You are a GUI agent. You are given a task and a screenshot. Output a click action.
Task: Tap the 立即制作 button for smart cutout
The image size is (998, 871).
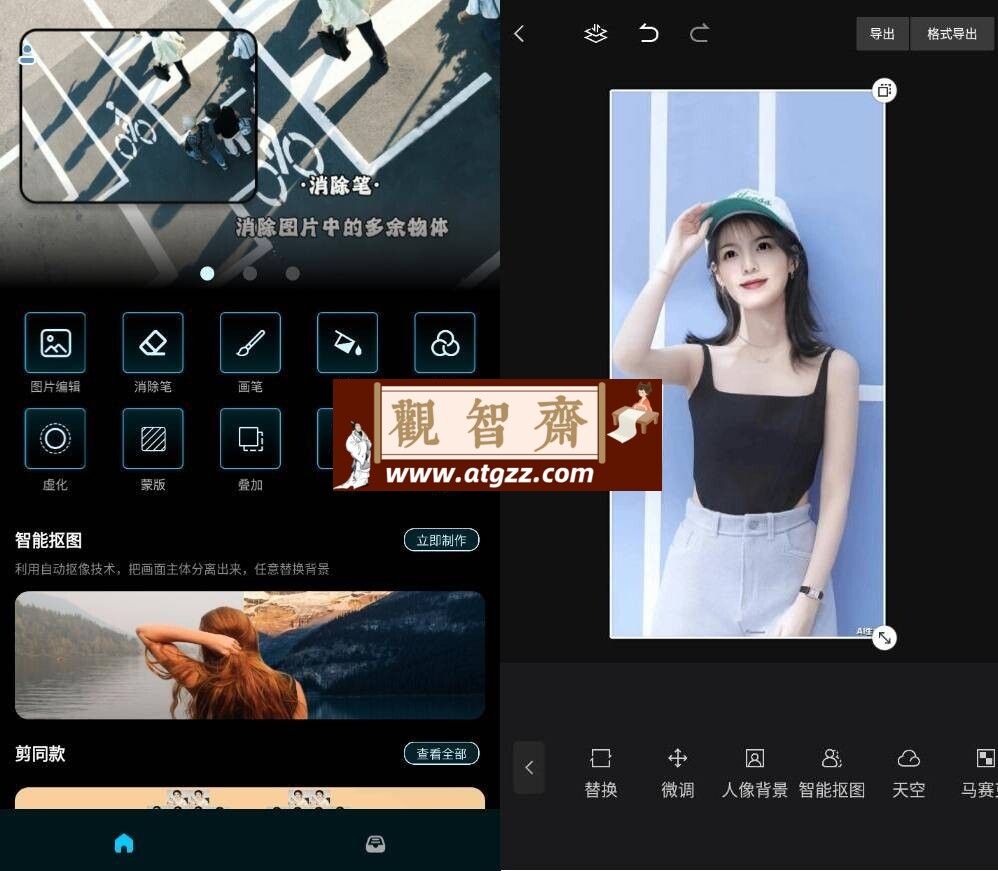(442, 541)
